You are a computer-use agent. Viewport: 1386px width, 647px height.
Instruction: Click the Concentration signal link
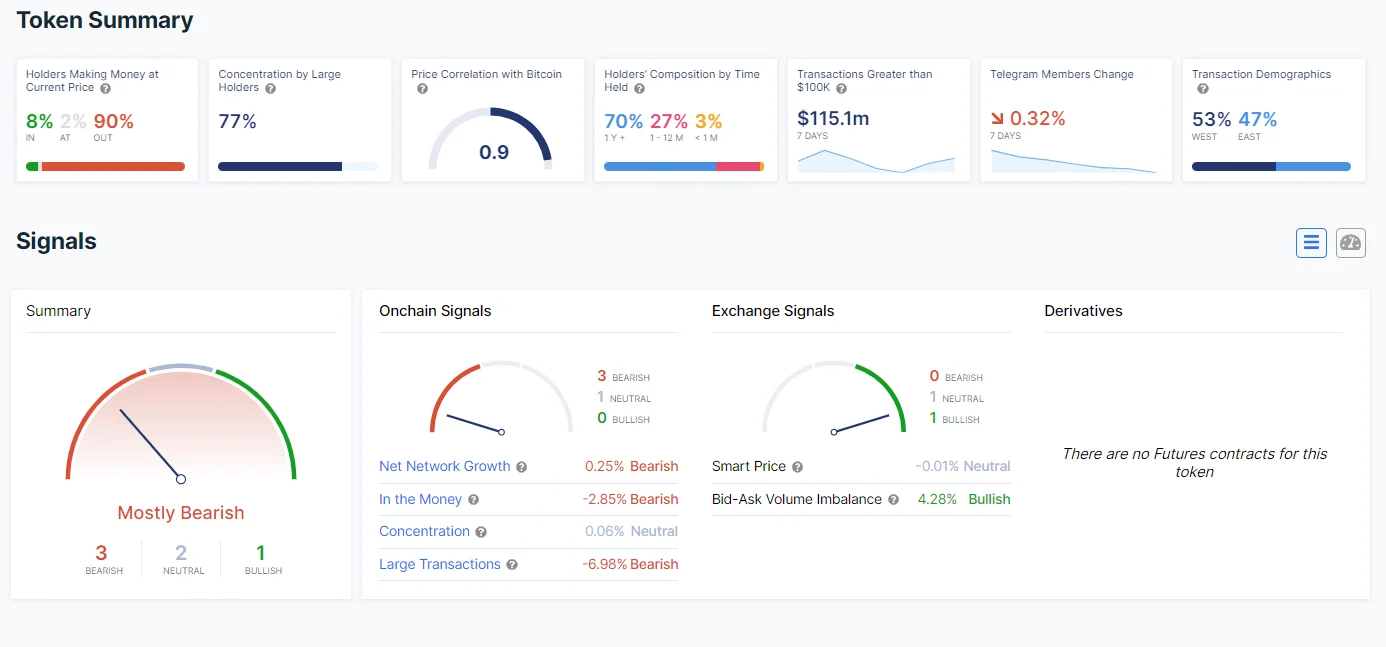[424, 531]
